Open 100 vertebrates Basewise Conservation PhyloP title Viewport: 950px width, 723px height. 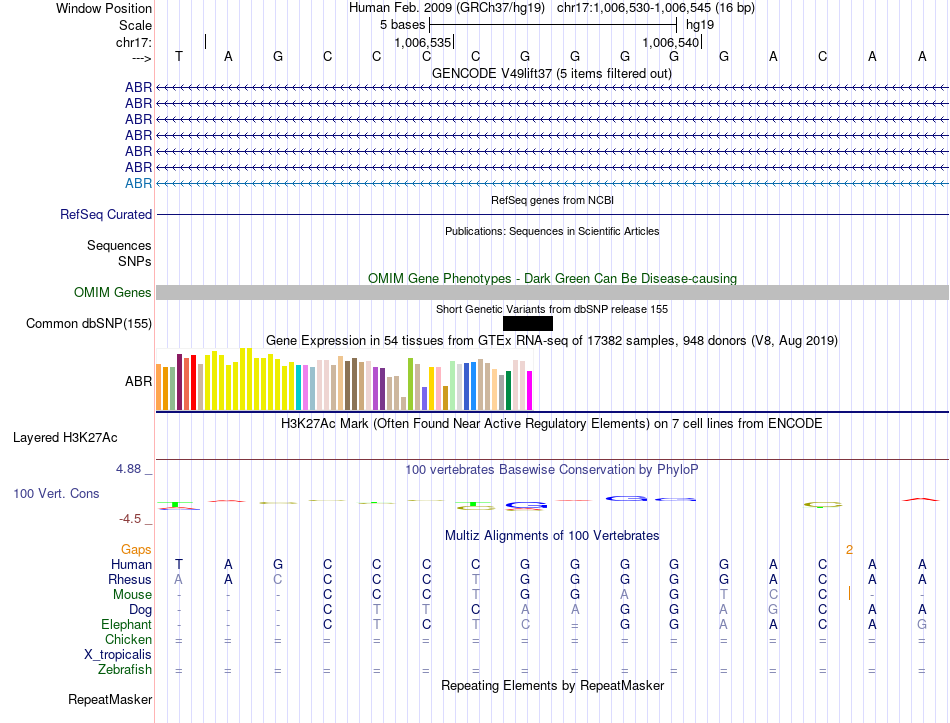[552, 470]
